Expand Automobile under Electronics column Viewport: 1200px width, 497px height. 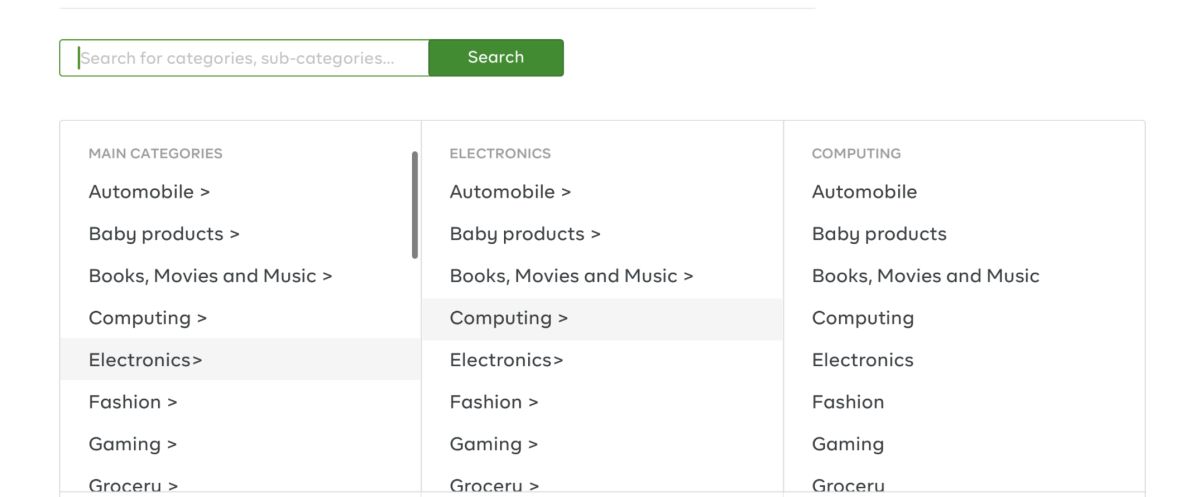(x=510, y=192)
